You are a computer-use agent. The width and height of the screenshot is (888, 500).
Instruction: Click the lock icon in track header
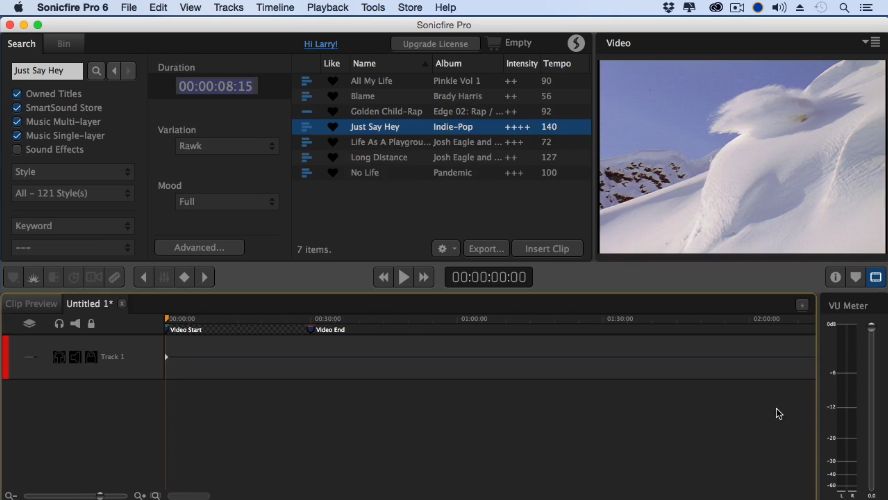[91, 324]
